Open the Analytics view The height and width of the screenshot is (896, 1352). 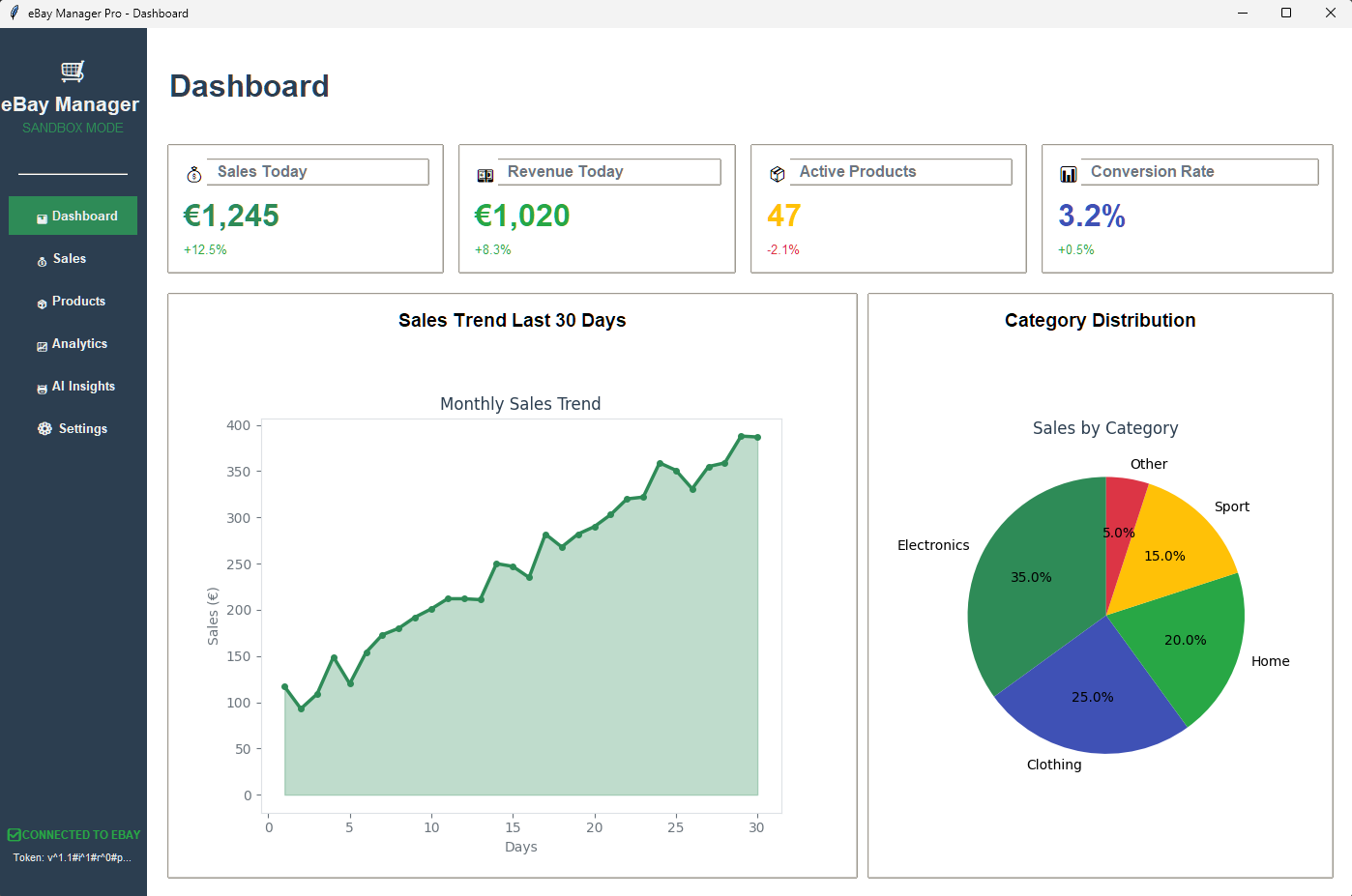[78, 344]
